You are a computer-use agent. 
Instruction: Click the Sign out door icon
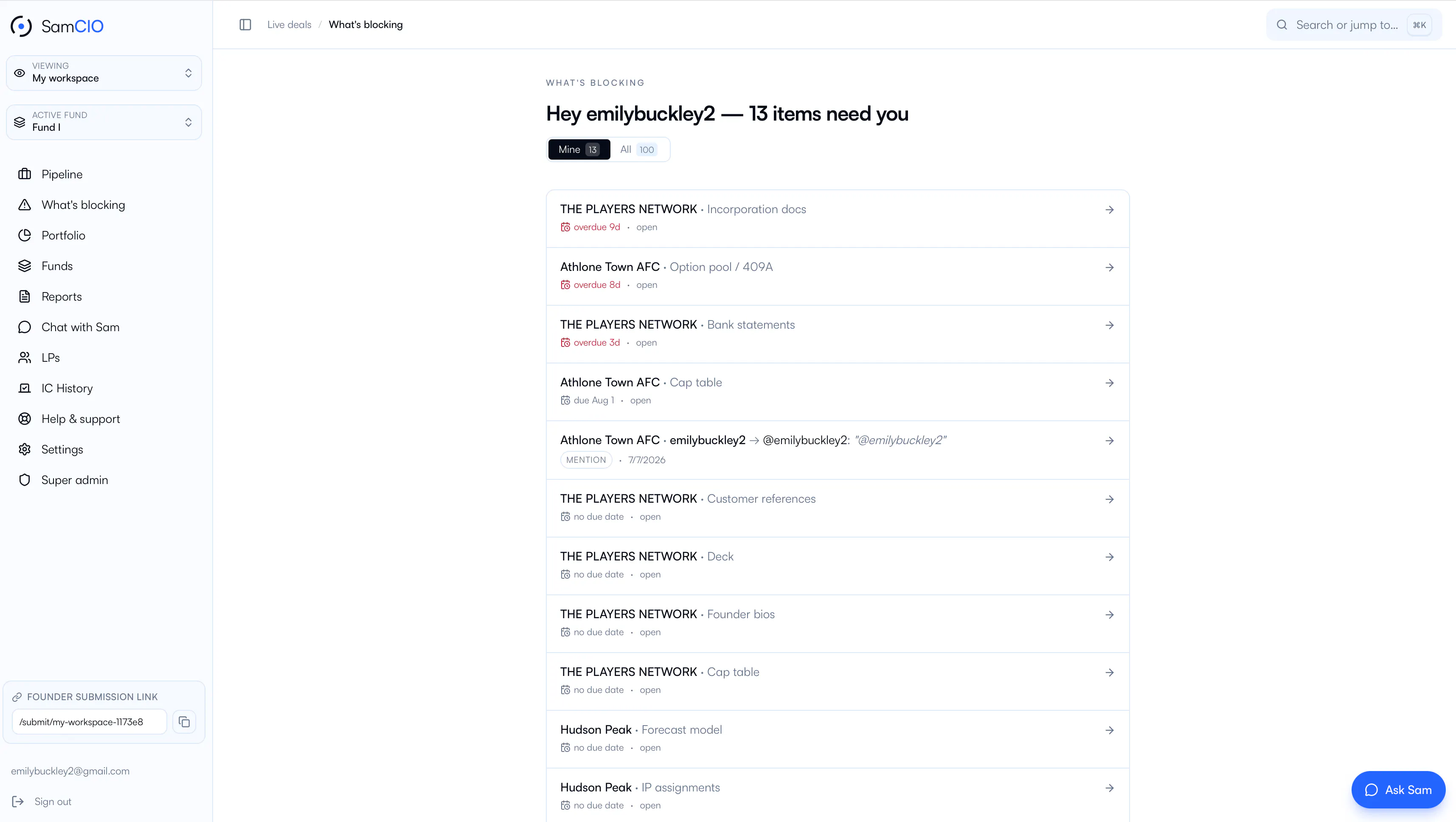point(18,801)
